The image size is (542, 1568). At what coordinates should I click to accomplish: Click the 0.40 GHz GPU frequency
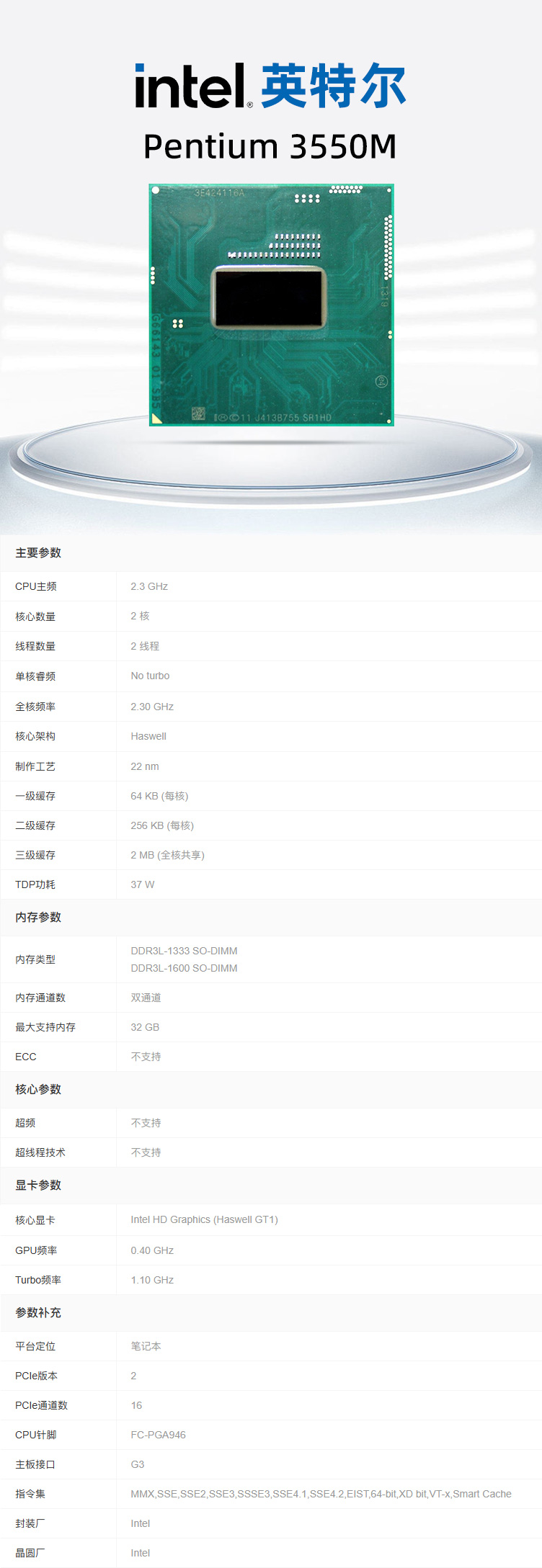coord(152,1250)
